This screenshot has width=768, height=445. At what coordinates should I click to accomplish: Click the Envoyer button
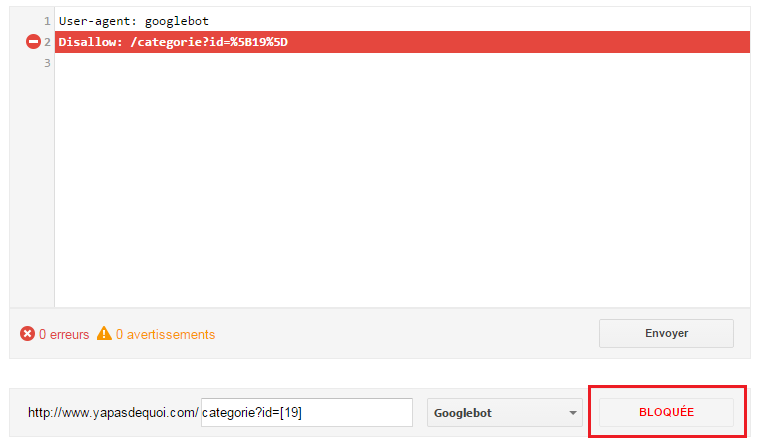[x=666, y=333]
